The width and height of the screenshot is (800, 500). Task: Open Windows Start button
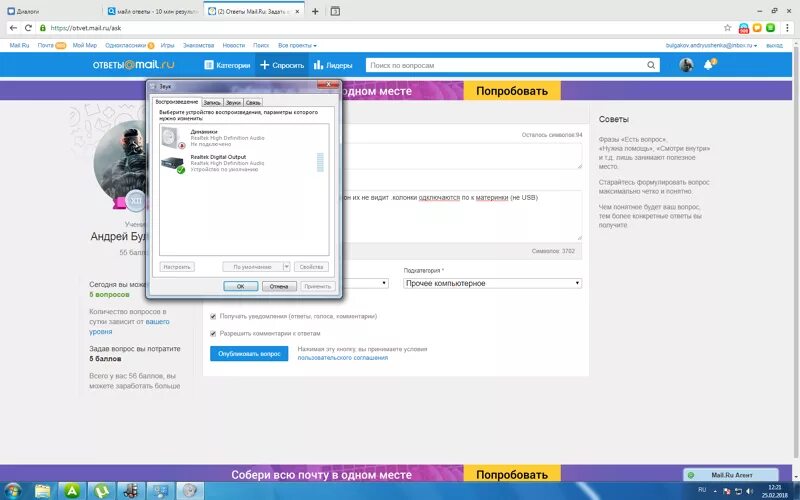pyautogui.click(x=13, y=491)
